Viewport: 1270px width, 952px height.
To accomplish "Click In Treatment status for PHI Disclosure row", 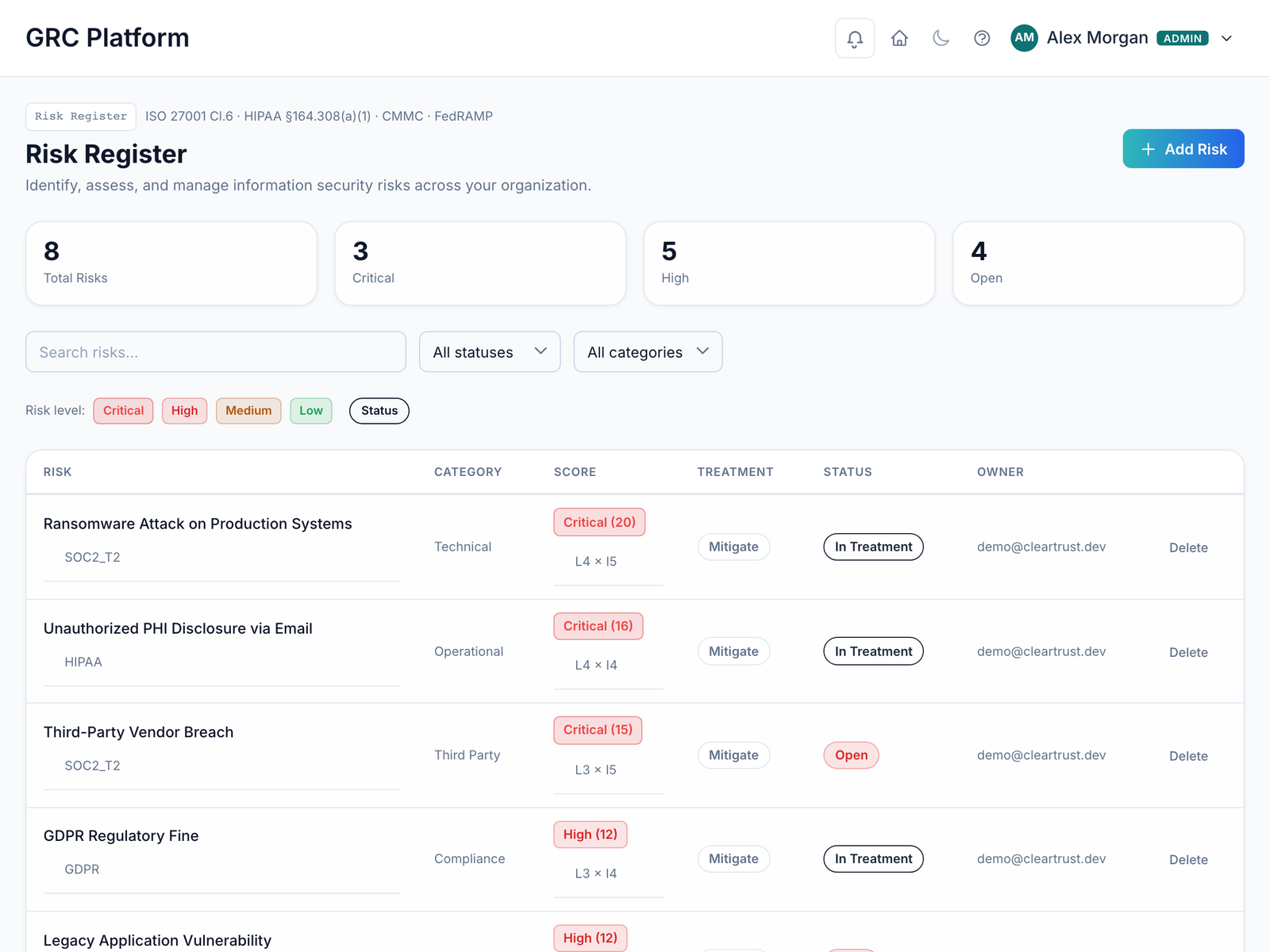I will pos(873,651).
